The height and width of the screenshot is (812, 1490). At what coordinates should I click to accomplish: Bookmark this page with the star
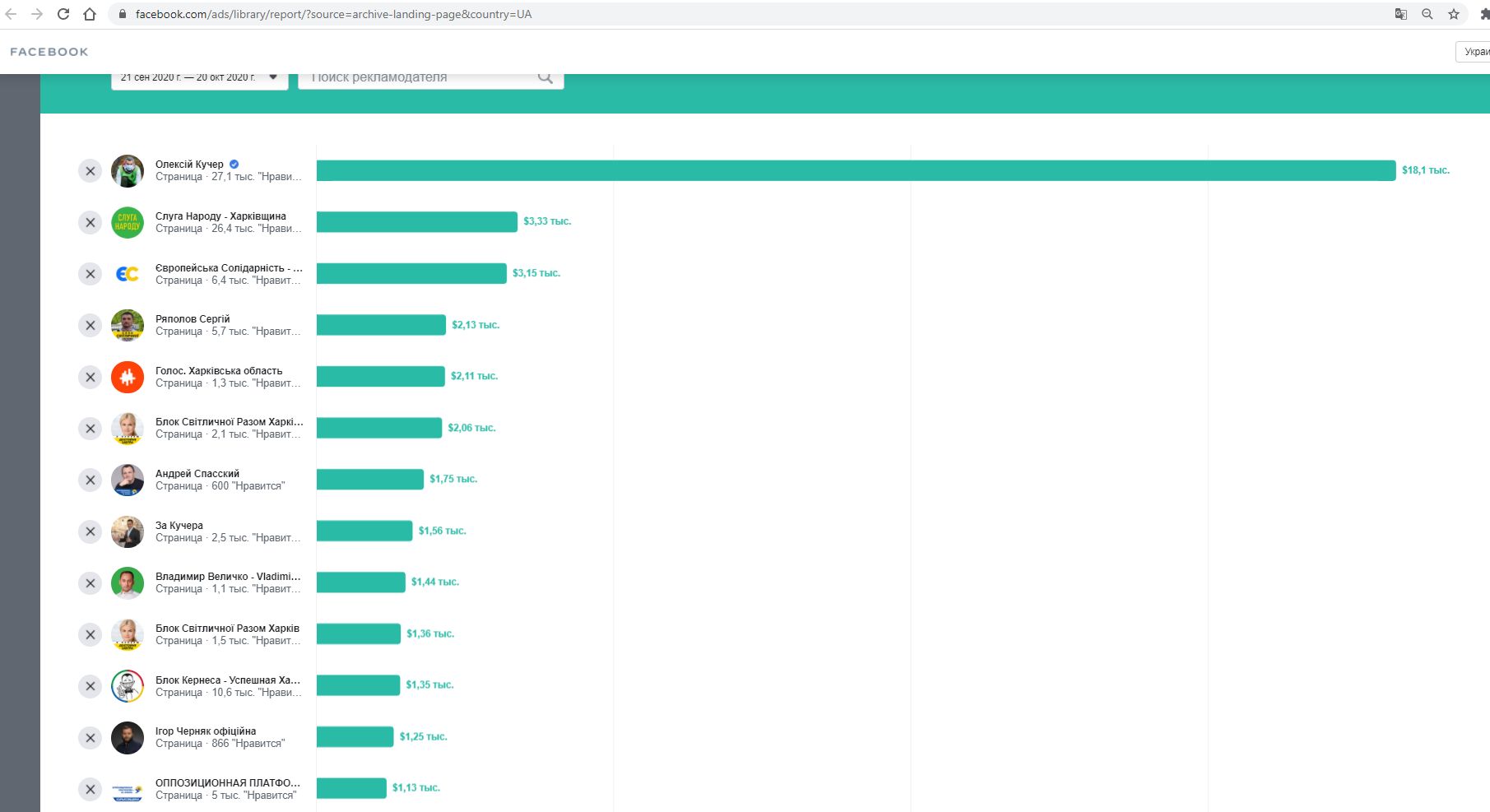coord(1454,14)
